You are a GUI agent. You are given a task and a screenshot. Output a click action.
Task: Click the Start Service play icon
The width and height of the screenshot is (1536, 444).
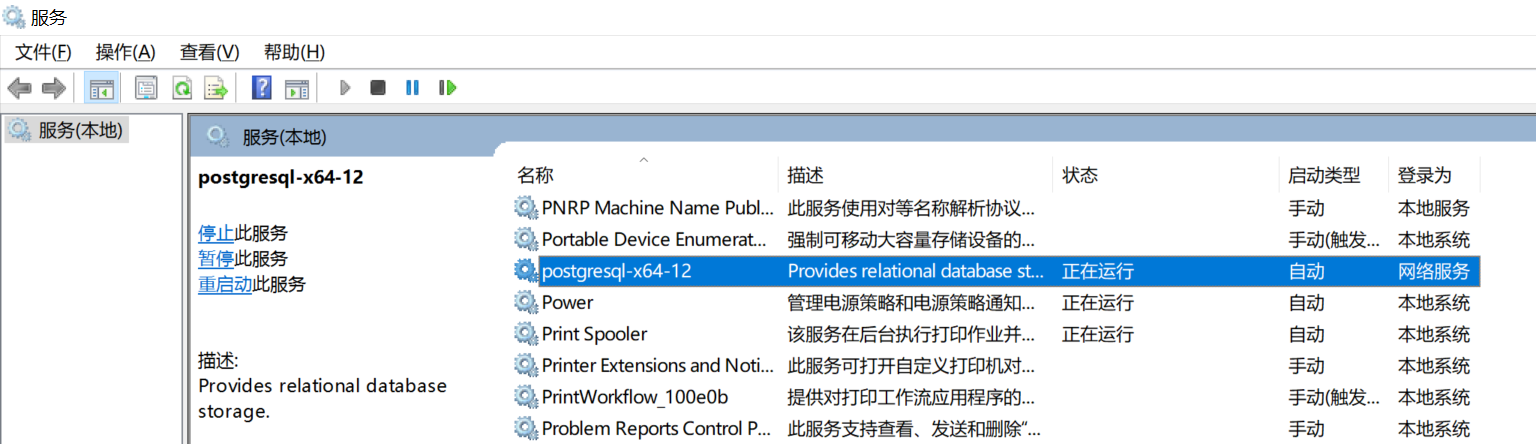[x=345, y=88]
